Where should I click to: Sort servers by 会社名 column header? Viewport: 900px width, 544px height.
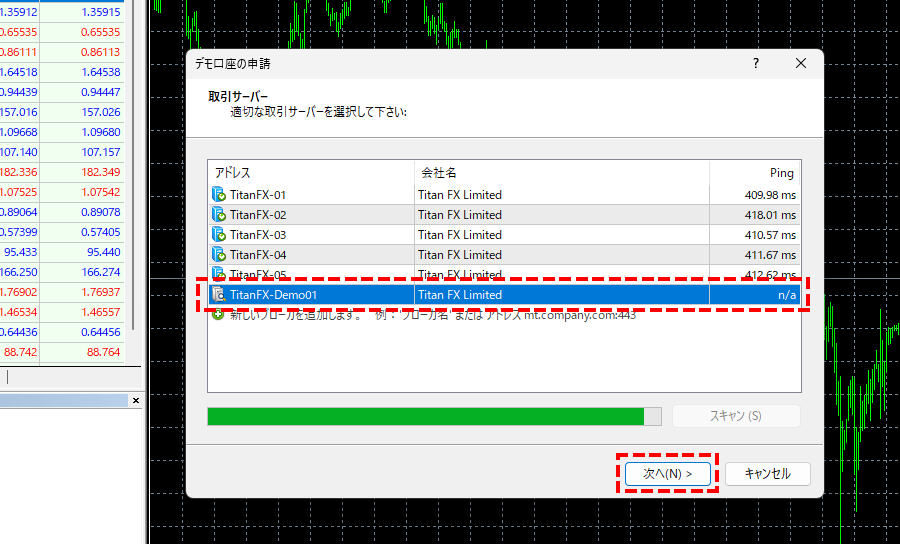[562, 173]
